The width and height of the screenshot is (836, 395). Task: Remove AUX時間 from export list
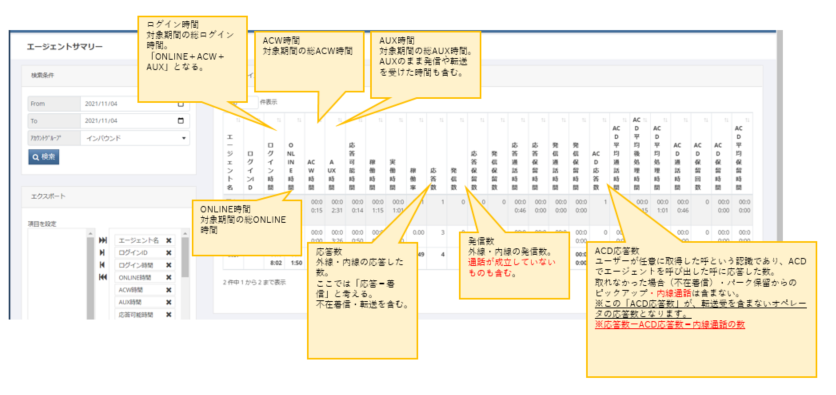(168, 302)
